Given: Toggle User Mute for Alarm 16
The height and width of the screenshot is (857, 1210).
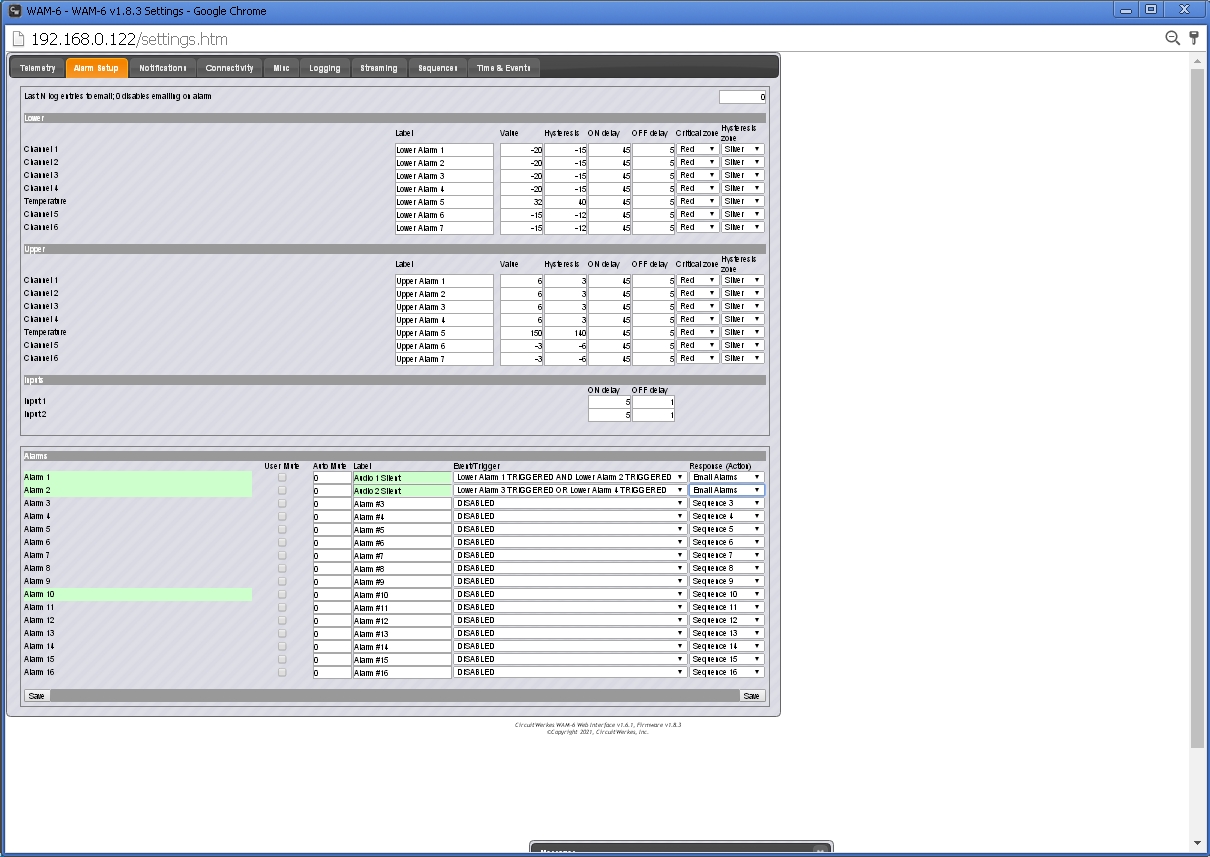Looking at the screenshot, I should [282, 672].
